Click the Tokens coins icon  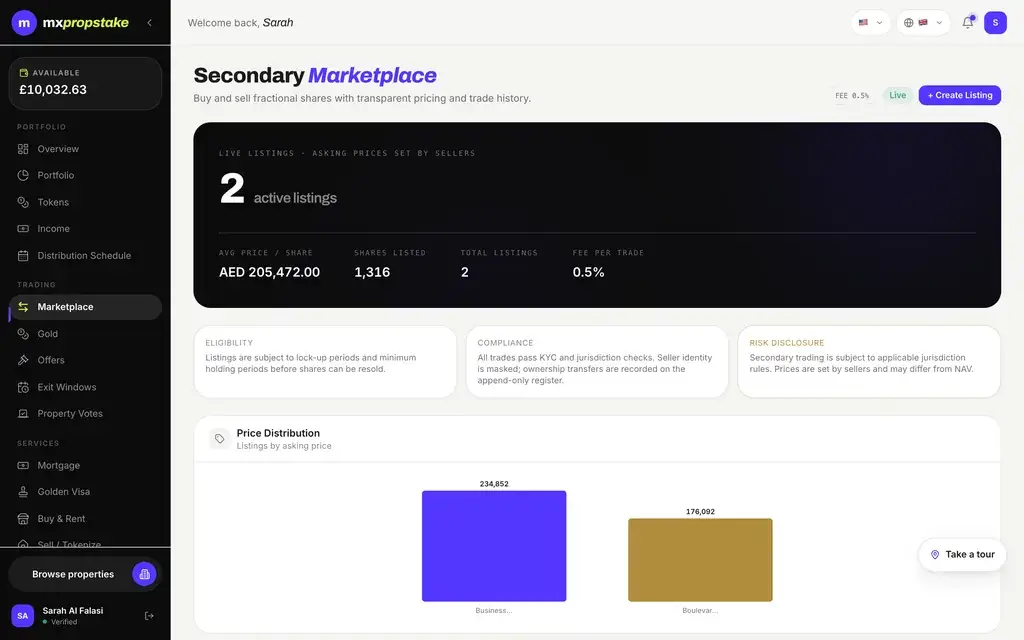23,202
